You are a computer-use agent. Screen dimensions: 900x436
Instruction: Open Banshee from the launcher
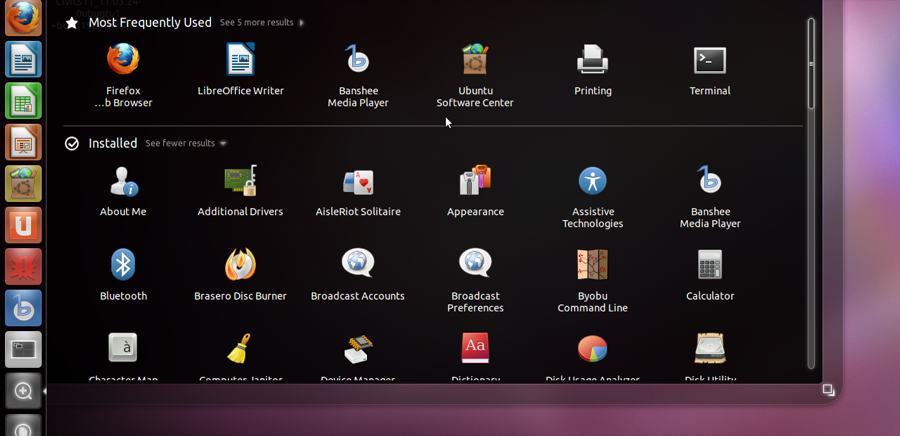click(24, 307)
